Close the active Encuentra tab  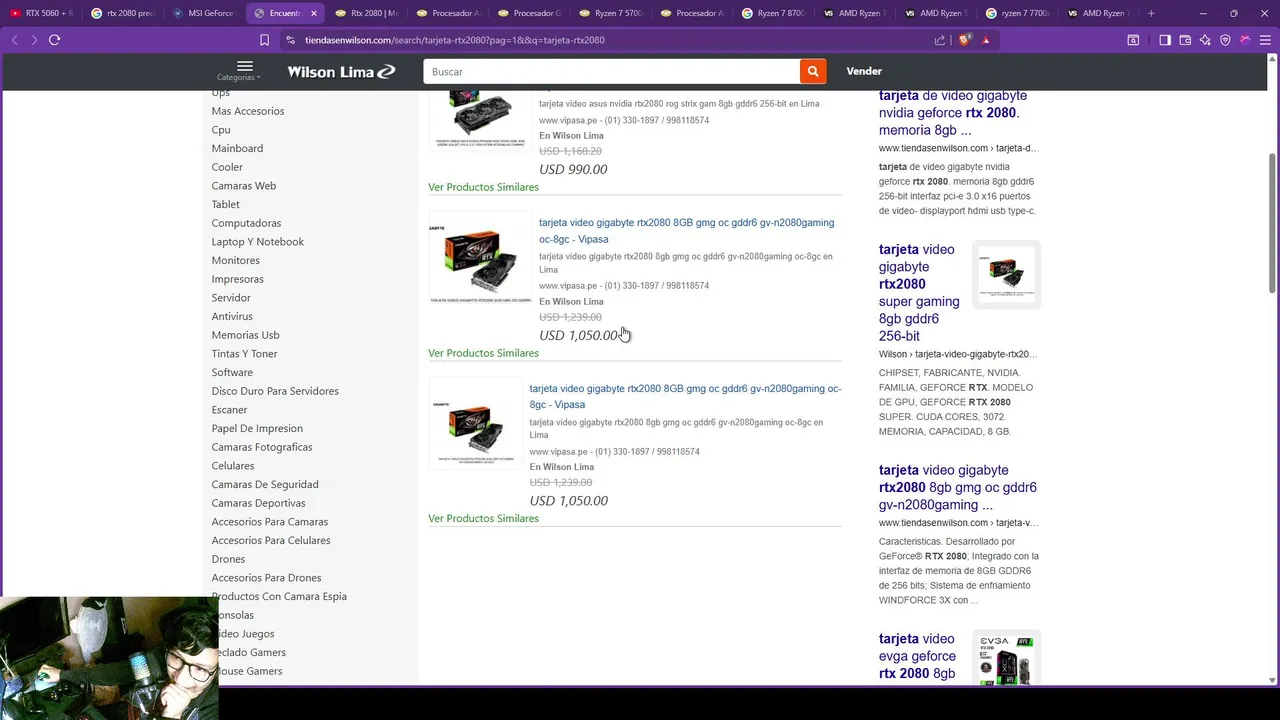313,13
